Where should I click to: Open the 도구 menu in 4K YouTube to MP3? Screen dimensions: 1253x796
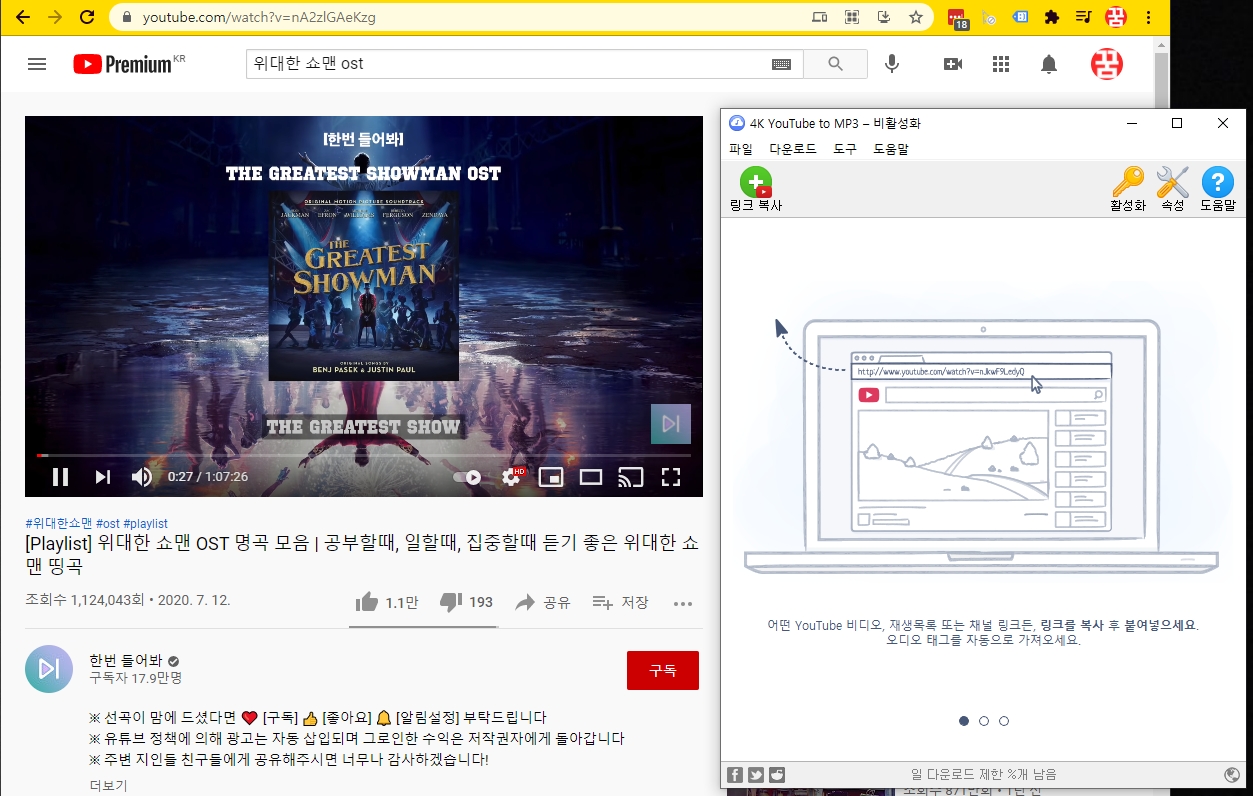pyautogui.click(x=845, y=149)
